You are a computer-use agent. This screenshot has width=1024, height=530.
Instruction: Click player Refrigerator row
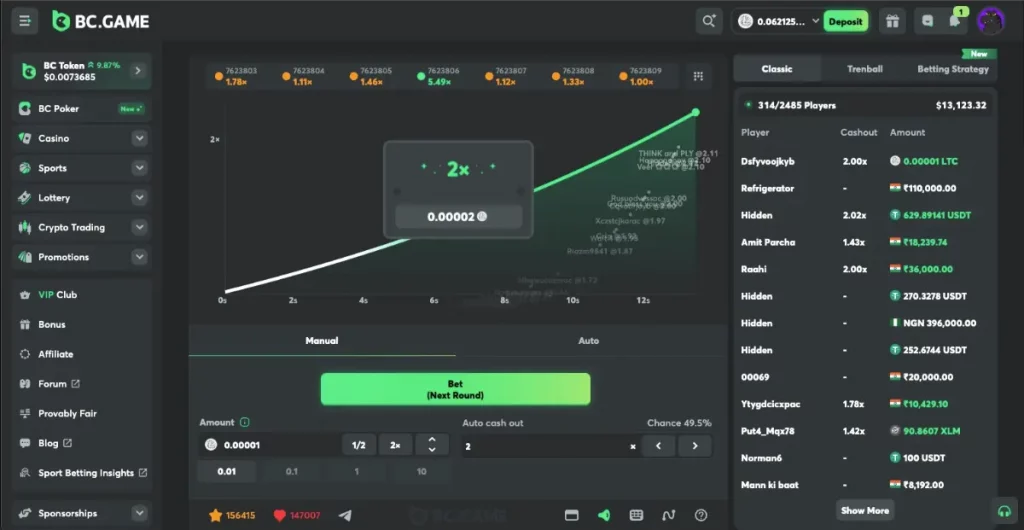click(x=865, y=188)
